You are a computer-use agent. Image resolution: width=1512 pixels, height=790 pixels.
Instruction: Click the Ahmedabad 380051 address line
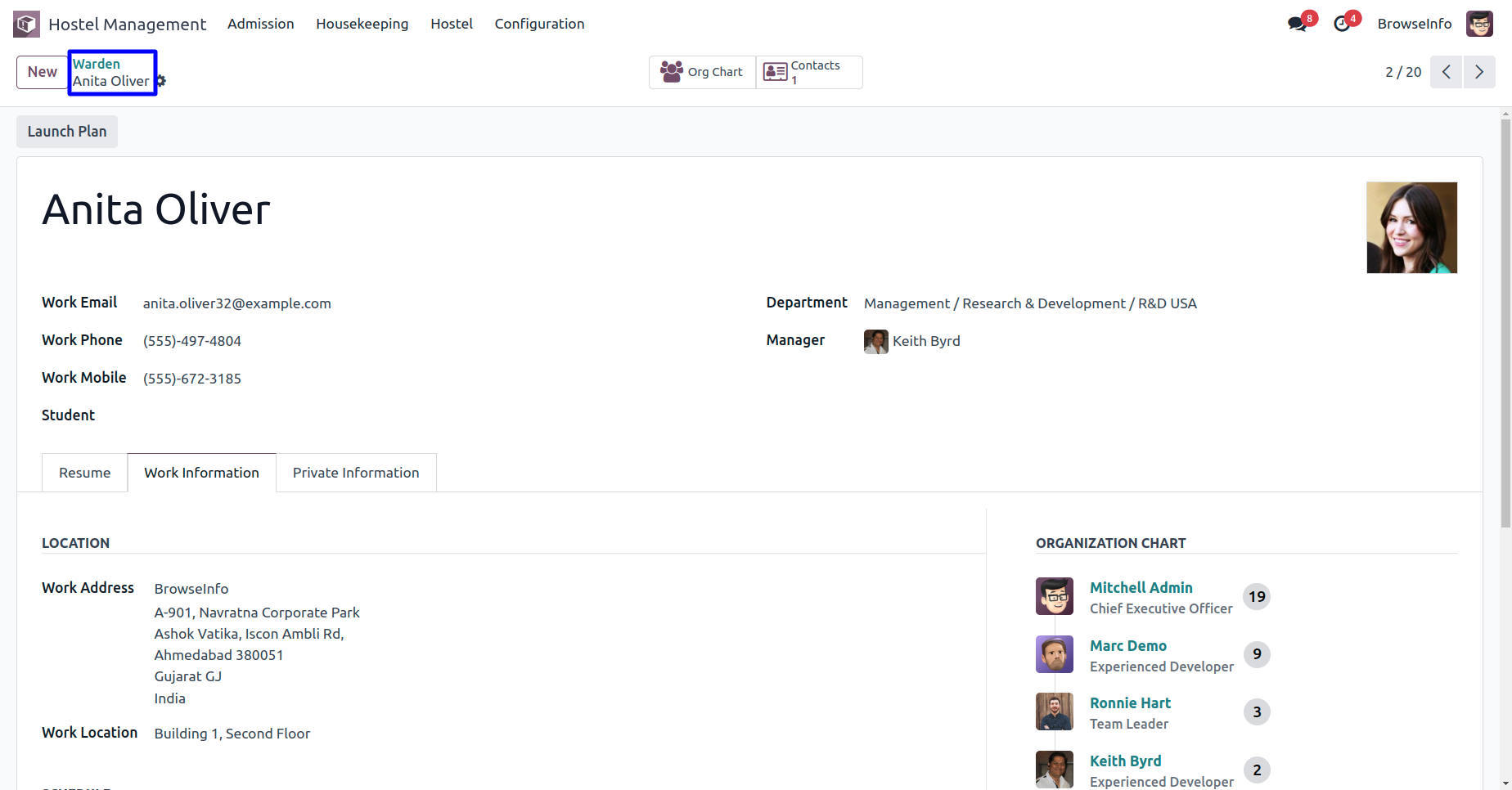218,655
